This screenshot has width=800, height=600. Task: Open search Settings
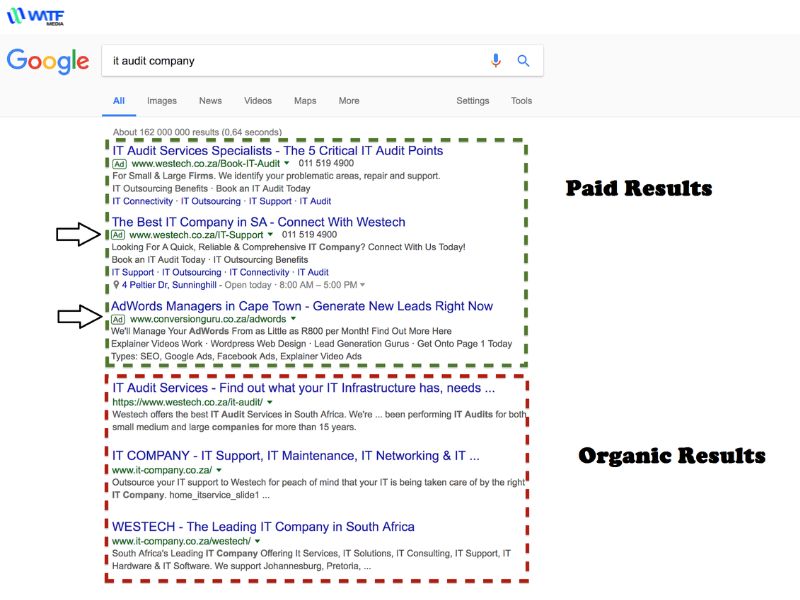[472, 101]
